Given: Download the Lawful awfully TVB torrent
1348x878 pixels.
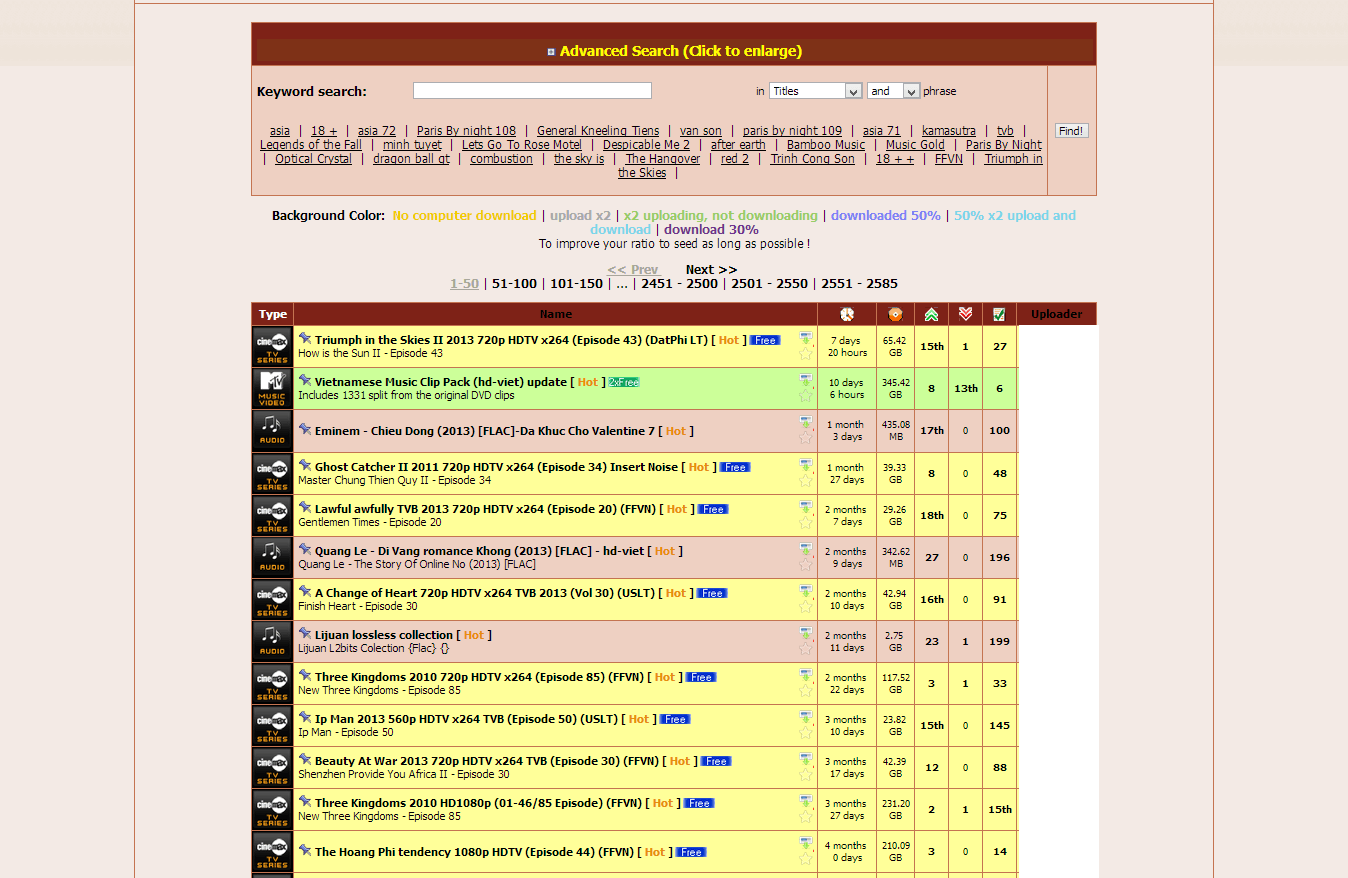Looking at the screenshot, I should tap(806, 506).
